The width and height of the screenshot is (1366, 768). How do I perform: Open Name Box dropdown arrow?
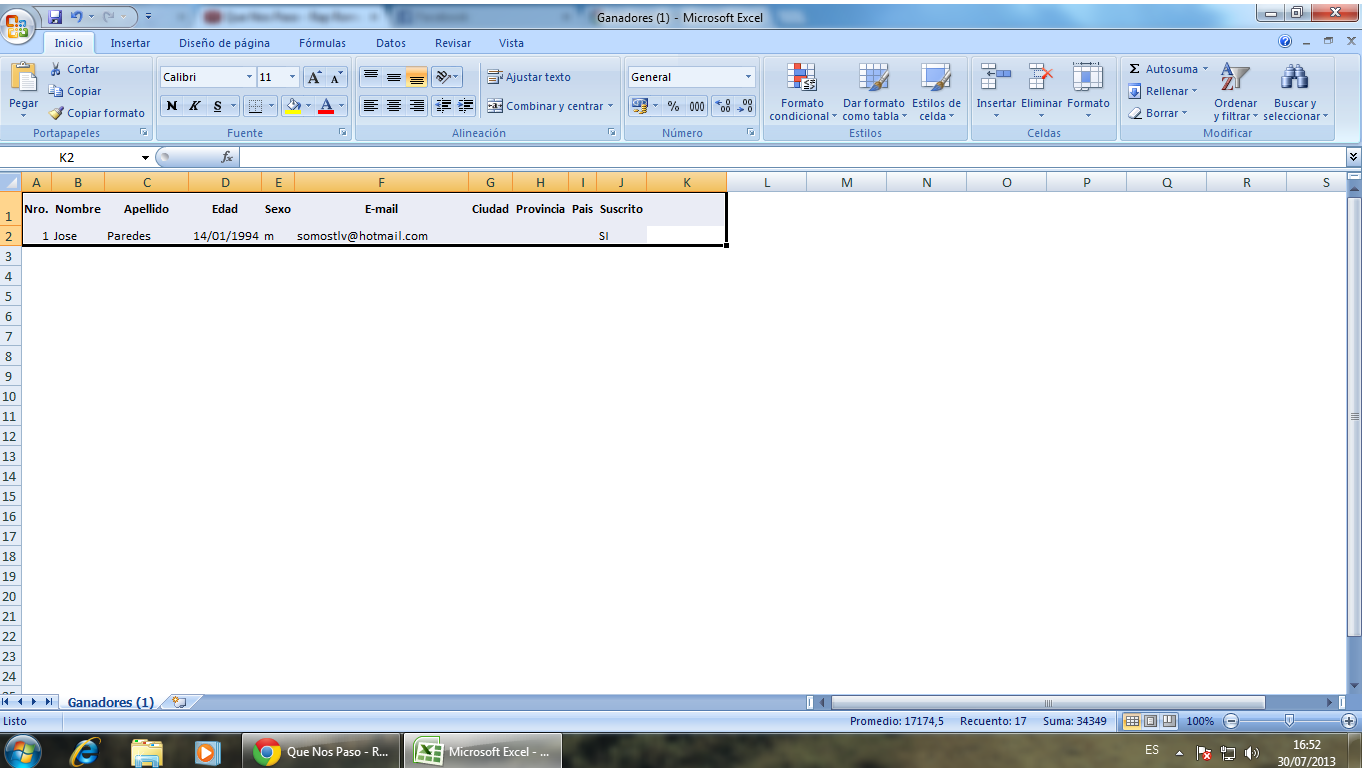coord(145,158)
